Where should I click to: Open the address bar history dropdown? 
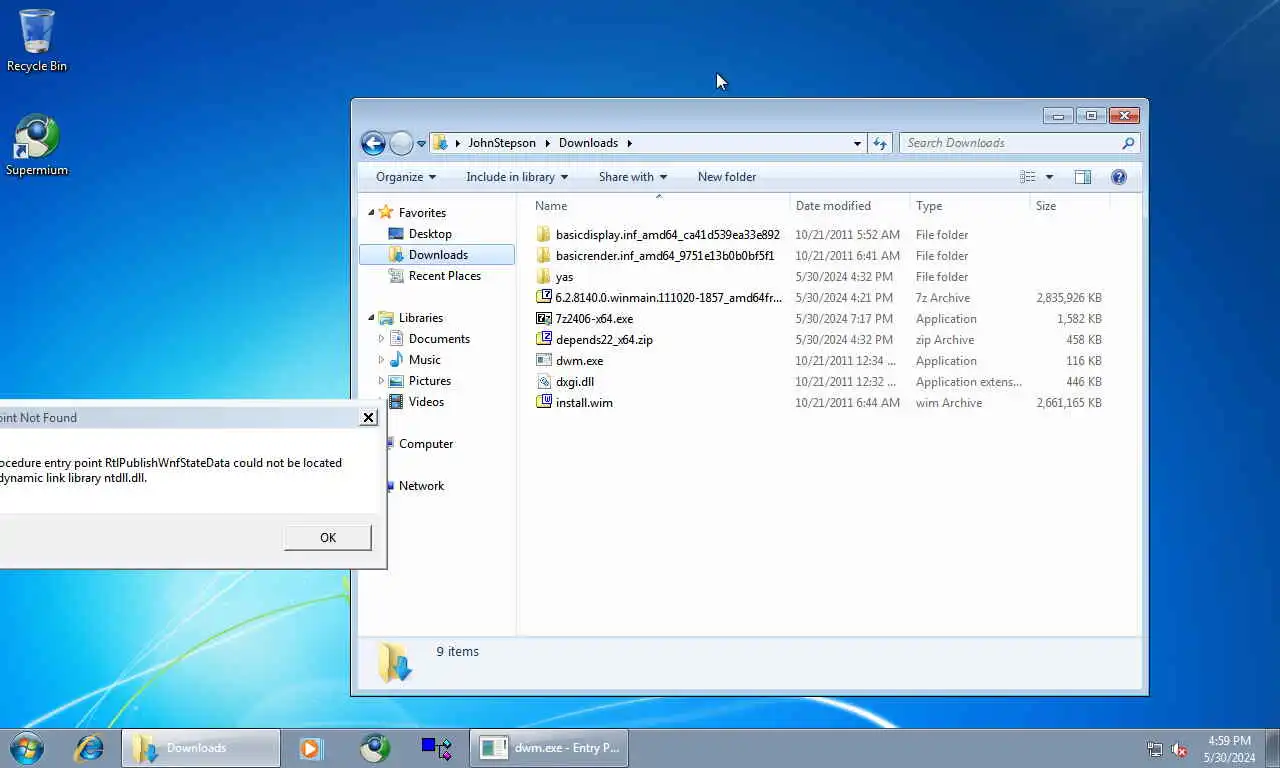pyautogui.click(x=857, y=143)
